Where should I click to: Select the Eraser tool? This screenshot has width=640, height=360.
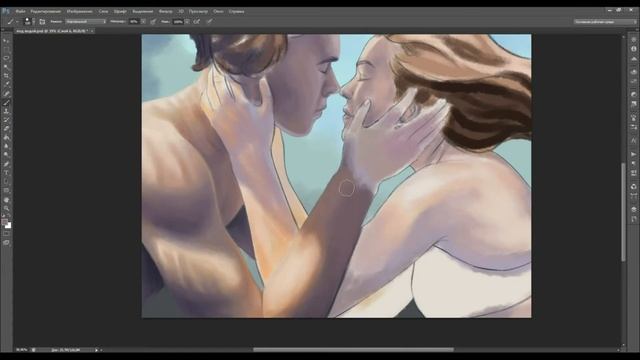[x=6, y=129]
